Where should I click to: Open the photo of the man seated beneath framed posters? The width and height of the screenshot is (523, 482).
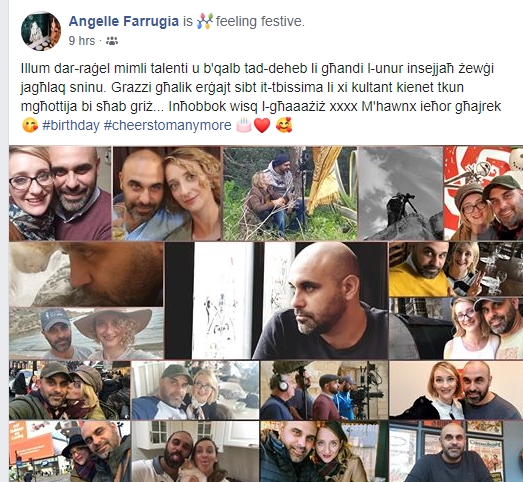point(456,451)
